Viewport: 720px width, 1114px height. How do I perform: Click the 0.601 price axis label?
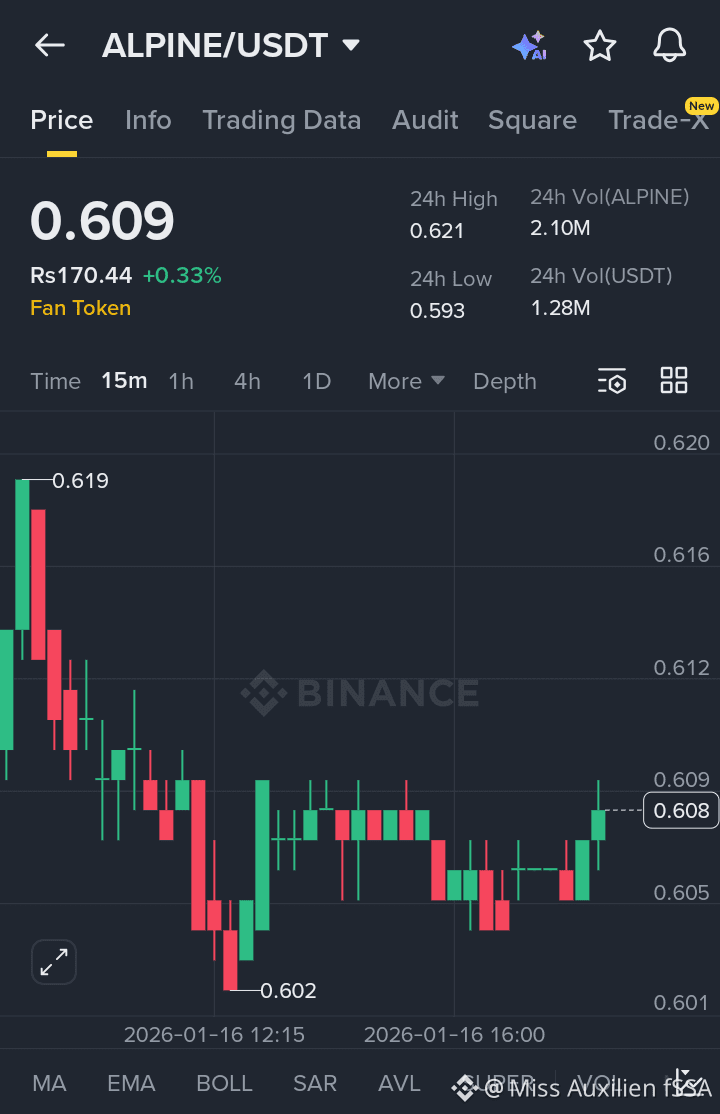(x=682, y=1003)
